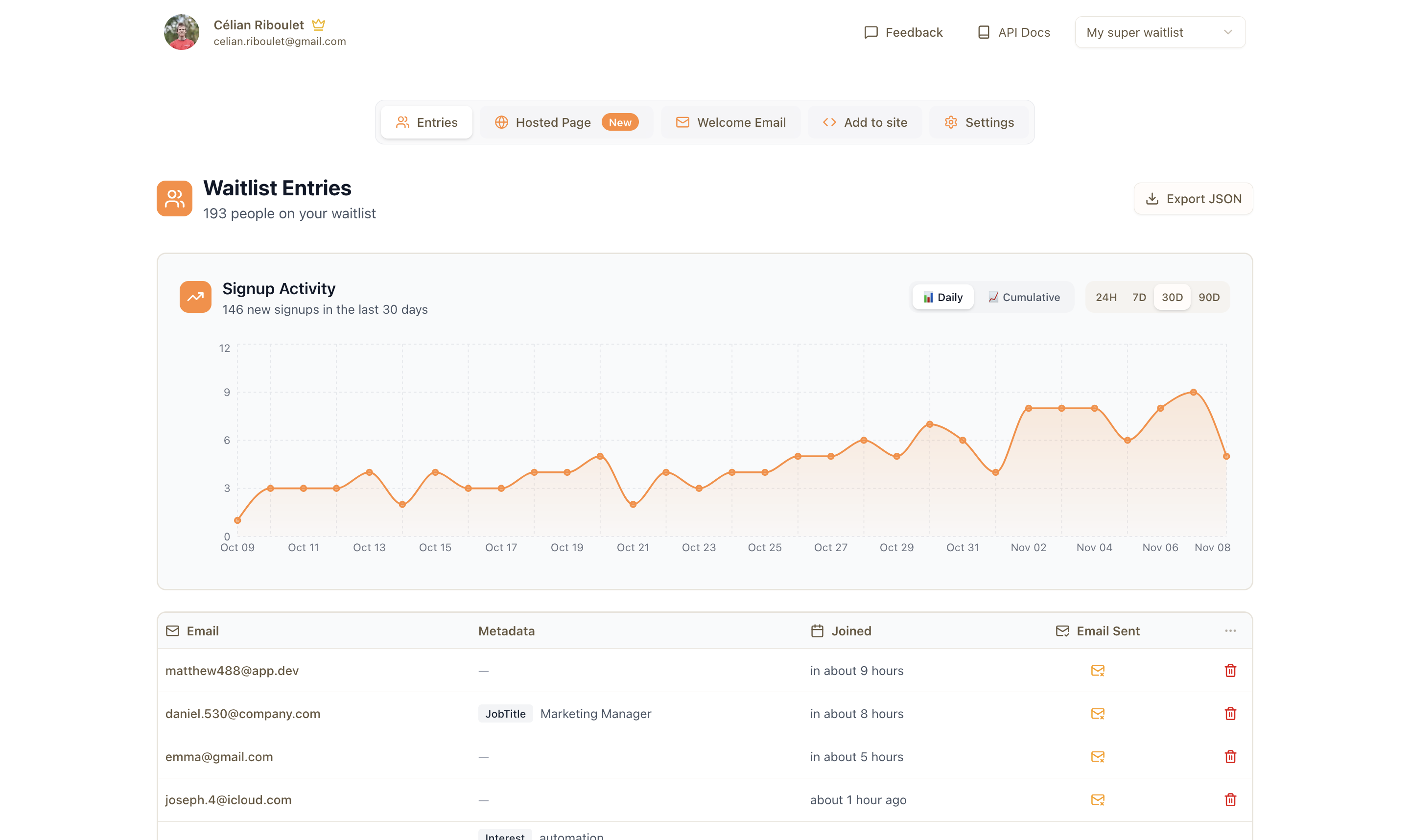Click the Export JSON button
The width and height of the screenshot is (1410, 840).
1193,199
